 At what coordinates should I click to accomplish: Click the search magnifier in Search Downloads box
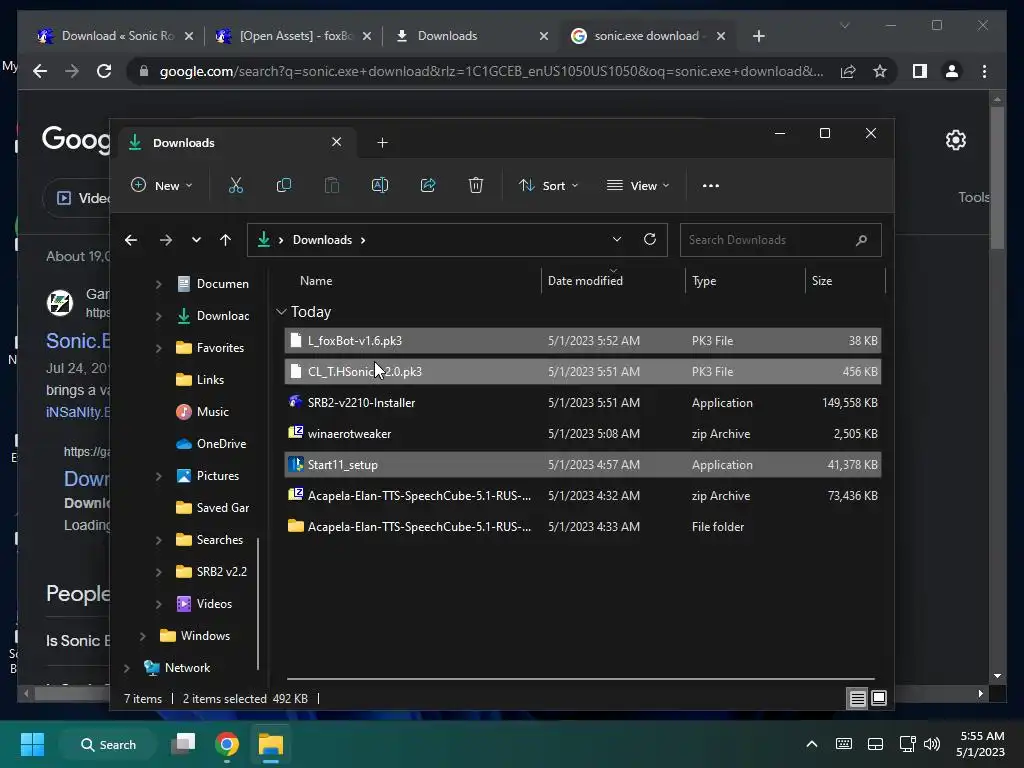point(861,240)
